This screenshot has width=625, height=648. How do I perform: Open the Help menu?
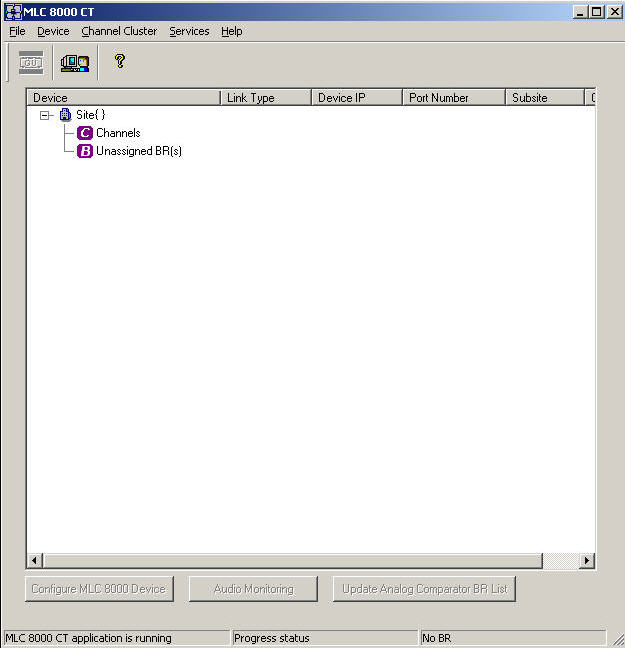[232, 31]
